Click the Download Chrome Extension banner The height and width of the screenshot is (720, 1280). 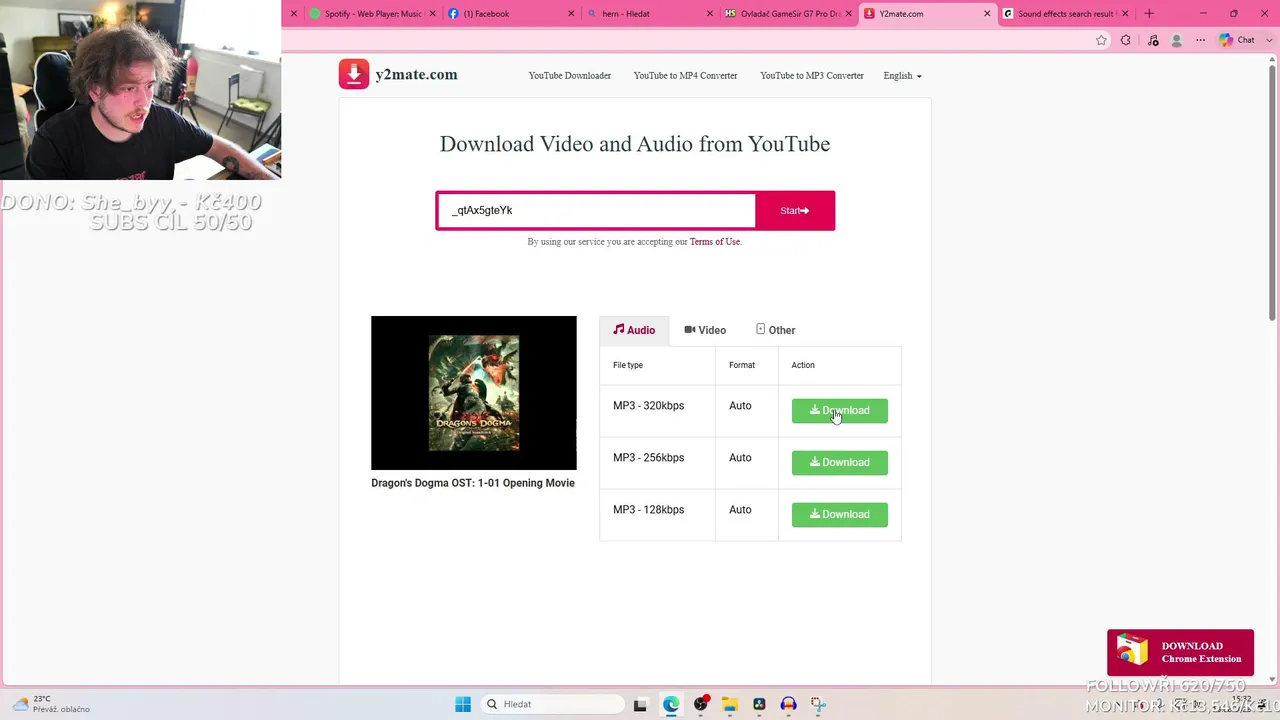1180,652
